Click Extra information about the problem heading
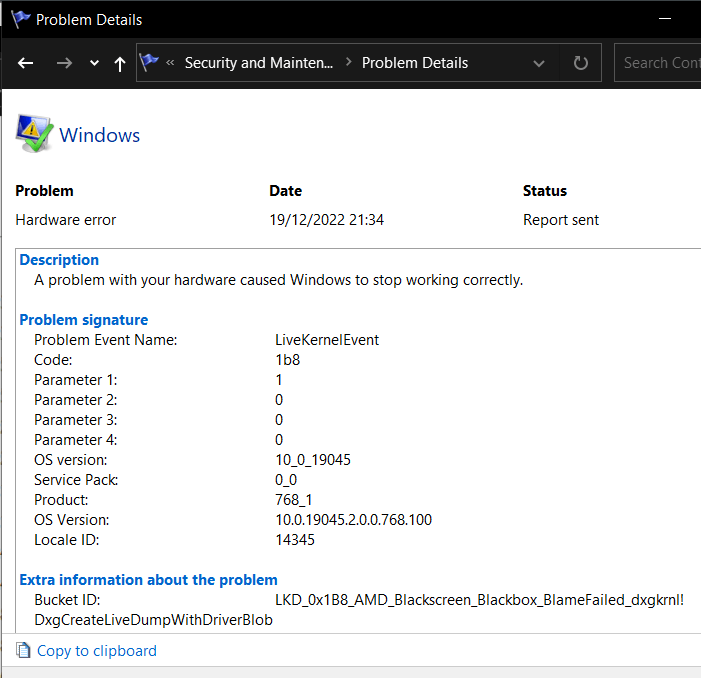This screenshot has height=678, width=701. tap(148, 580)
